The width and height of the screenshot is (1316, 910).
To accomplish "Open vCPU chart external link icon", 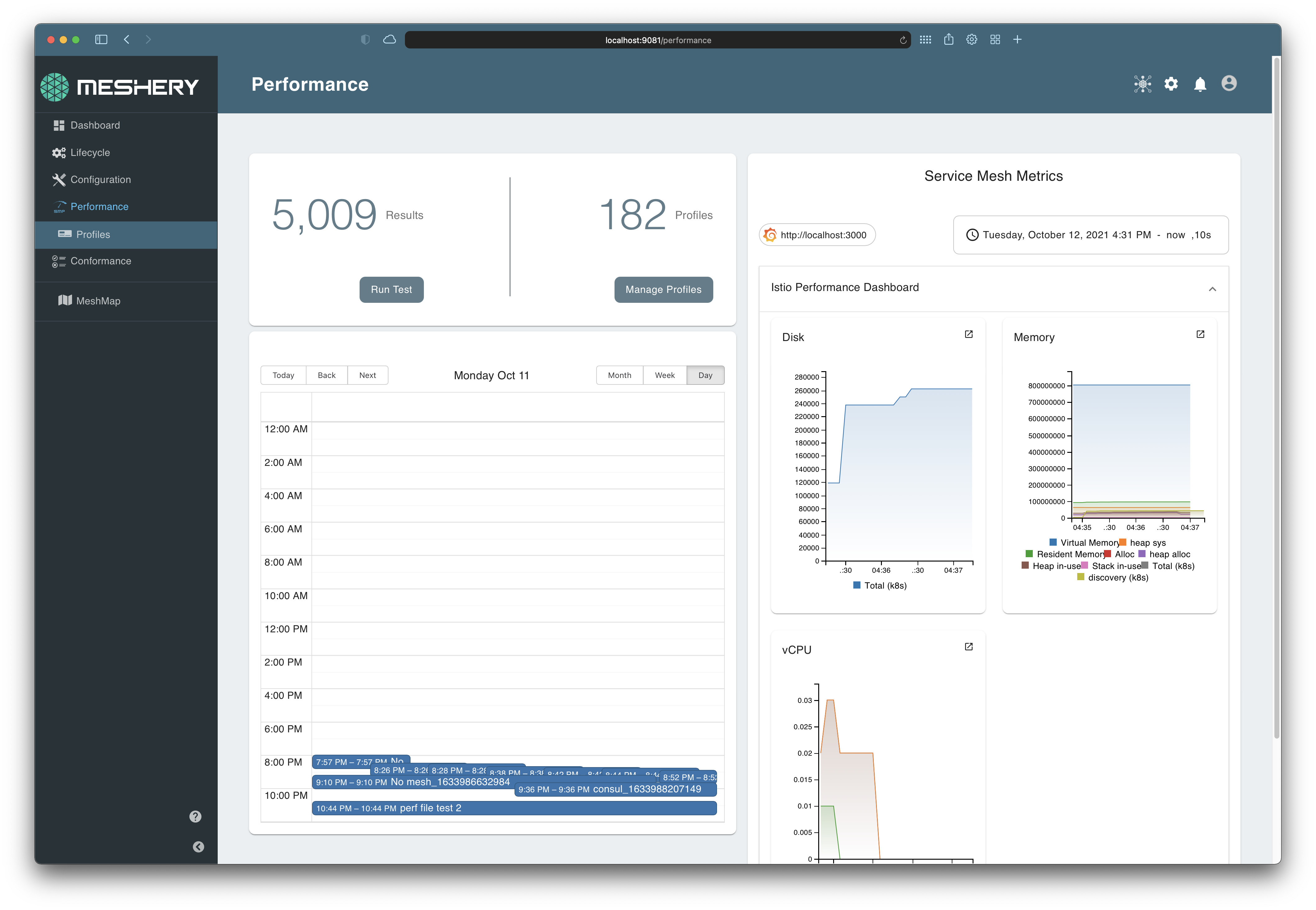I will pos(968,647).
